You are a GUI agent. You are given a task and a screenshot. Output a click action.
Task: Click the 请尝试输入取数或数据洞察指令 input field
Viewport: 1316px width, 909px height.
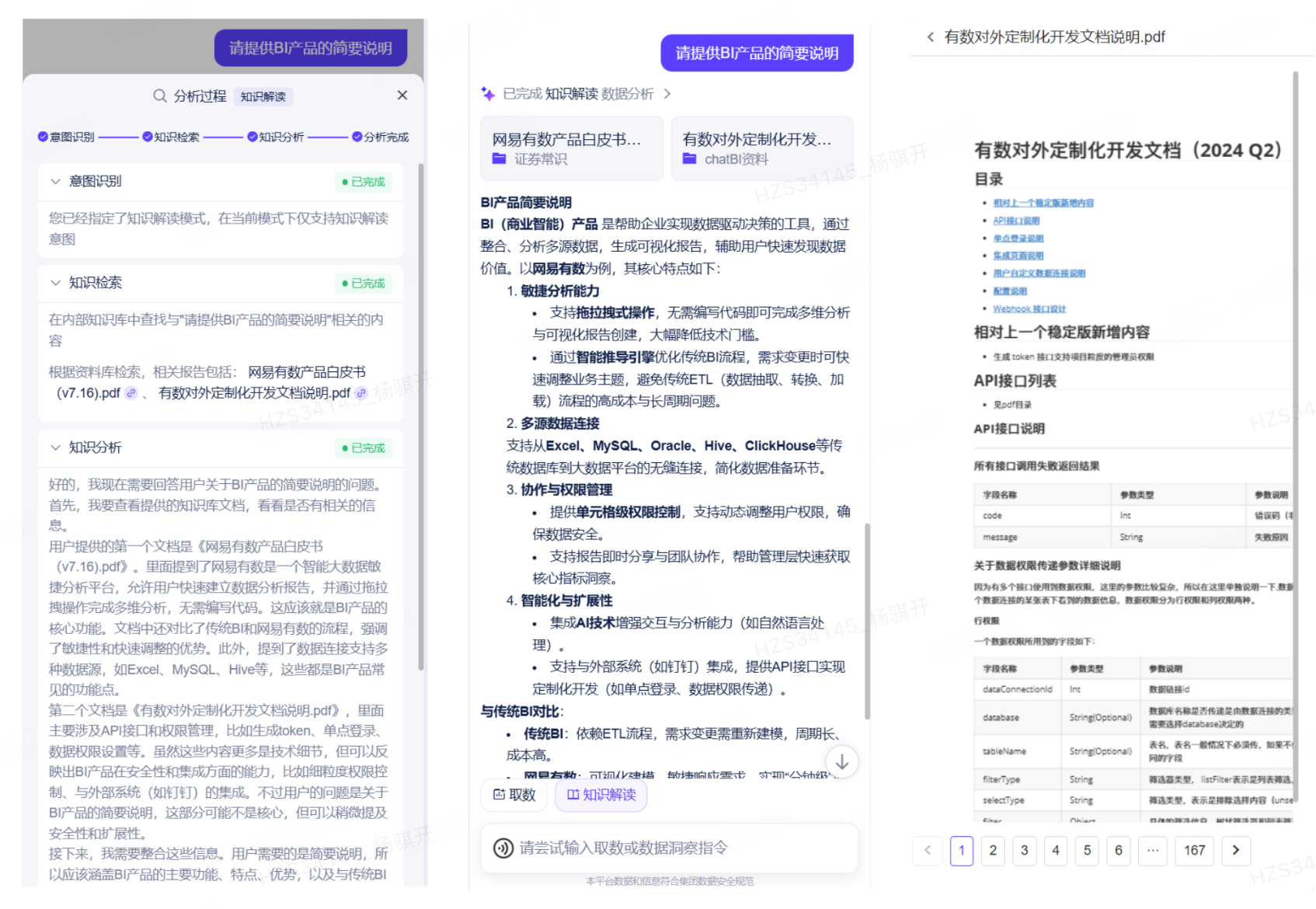pyautogui.click(x=670, y=848)
